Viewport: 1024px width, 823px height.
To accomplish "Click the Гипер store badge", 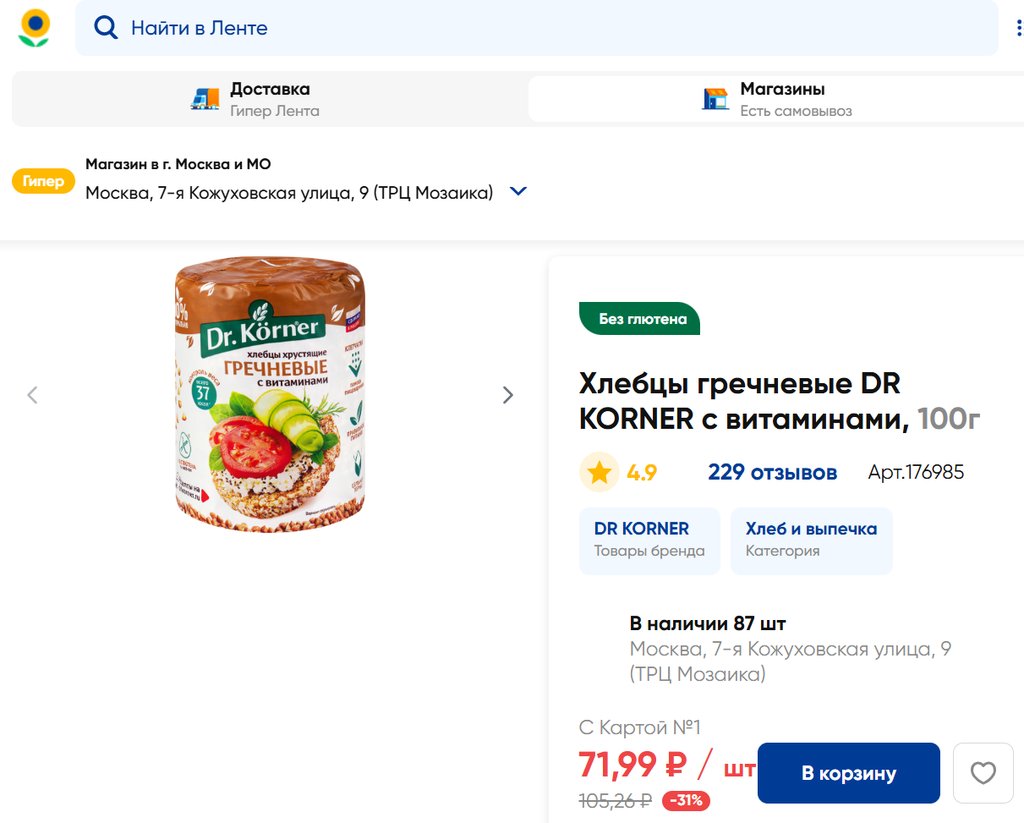I will click(x=43, y=181).
